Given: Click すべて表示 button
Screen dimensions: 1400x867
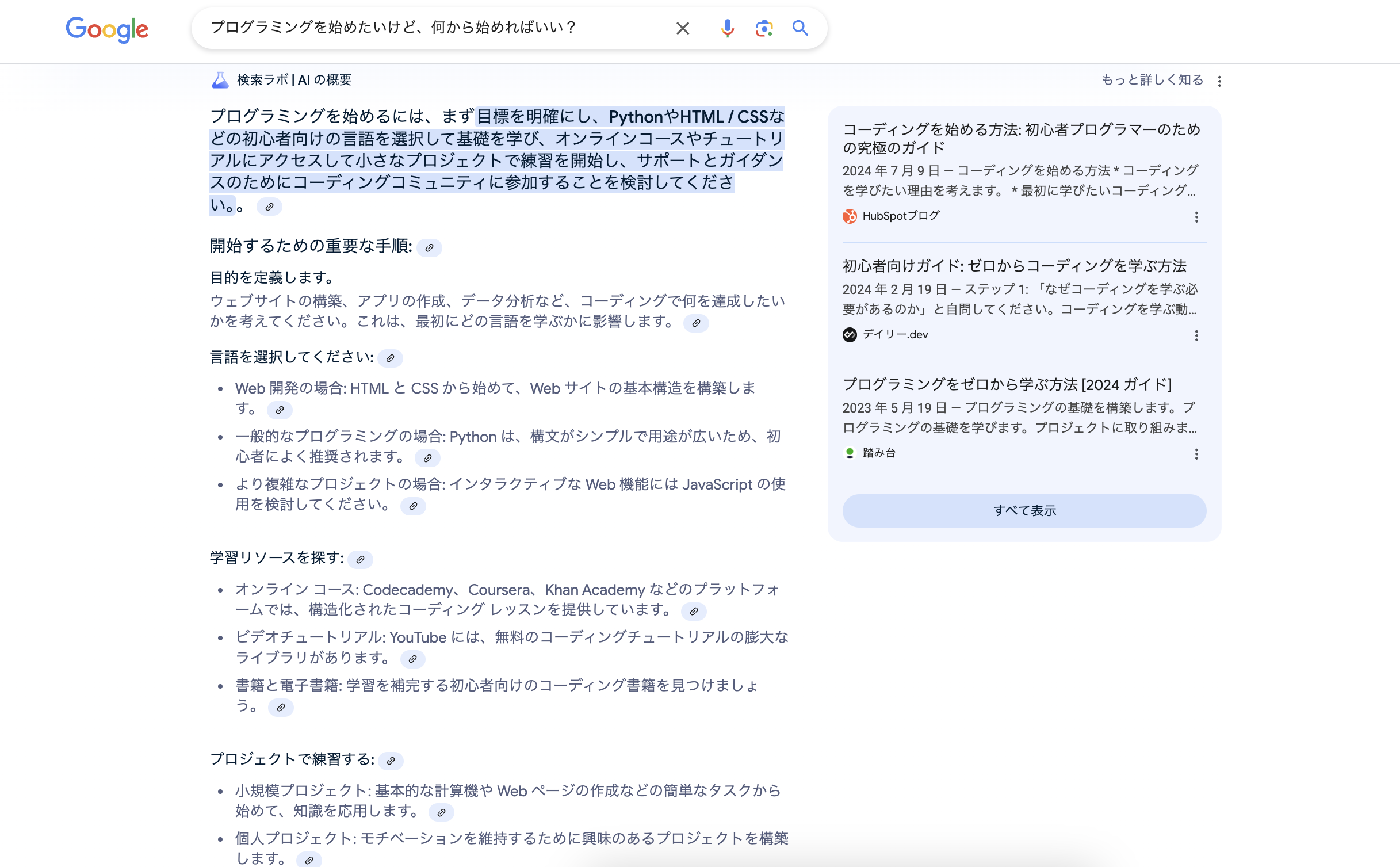Looking at the screenshot, I should click(1024, 510).
